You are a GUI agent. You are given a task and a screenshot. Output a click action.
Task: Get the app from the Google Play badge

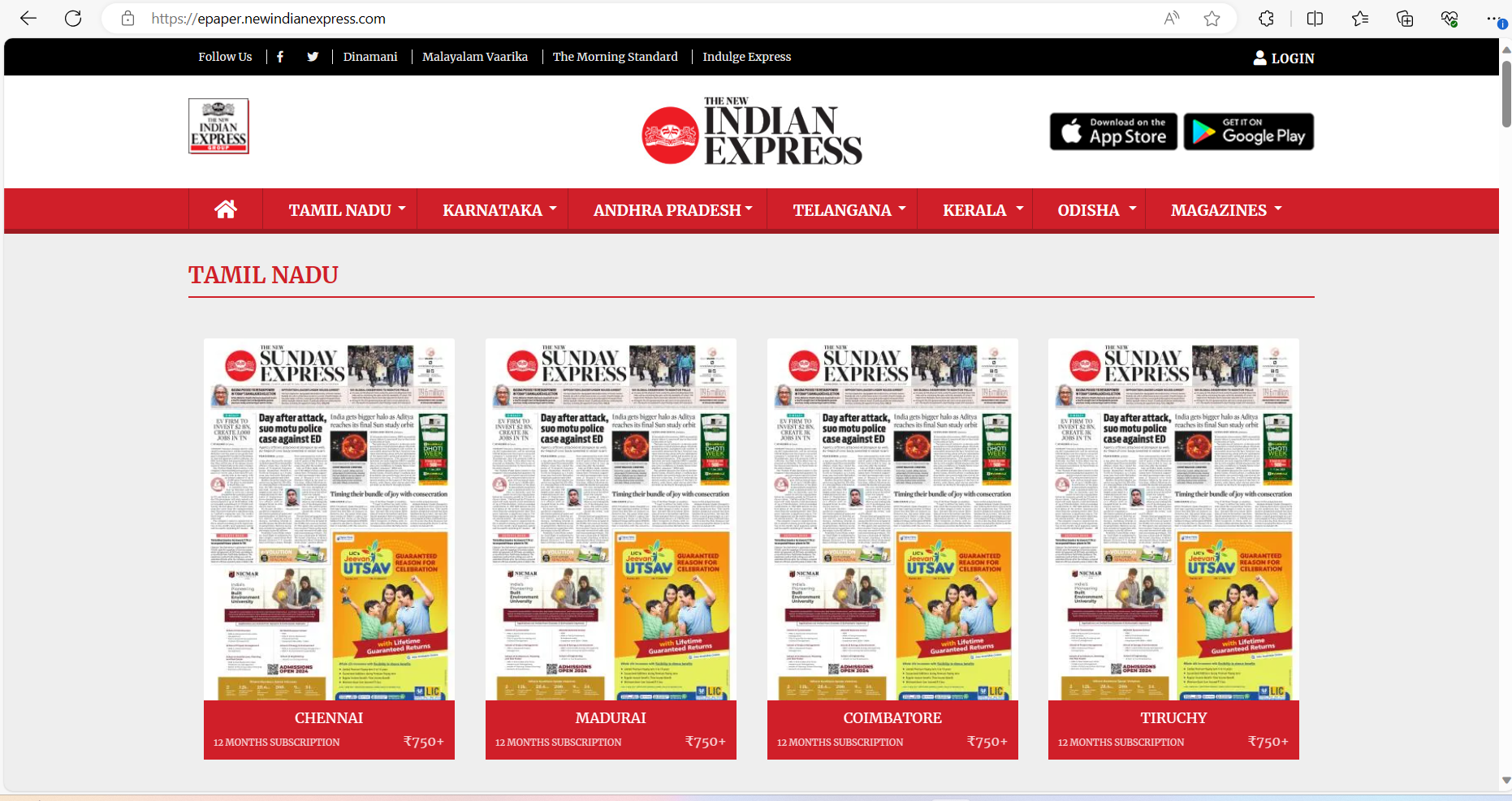point(1249,131)
